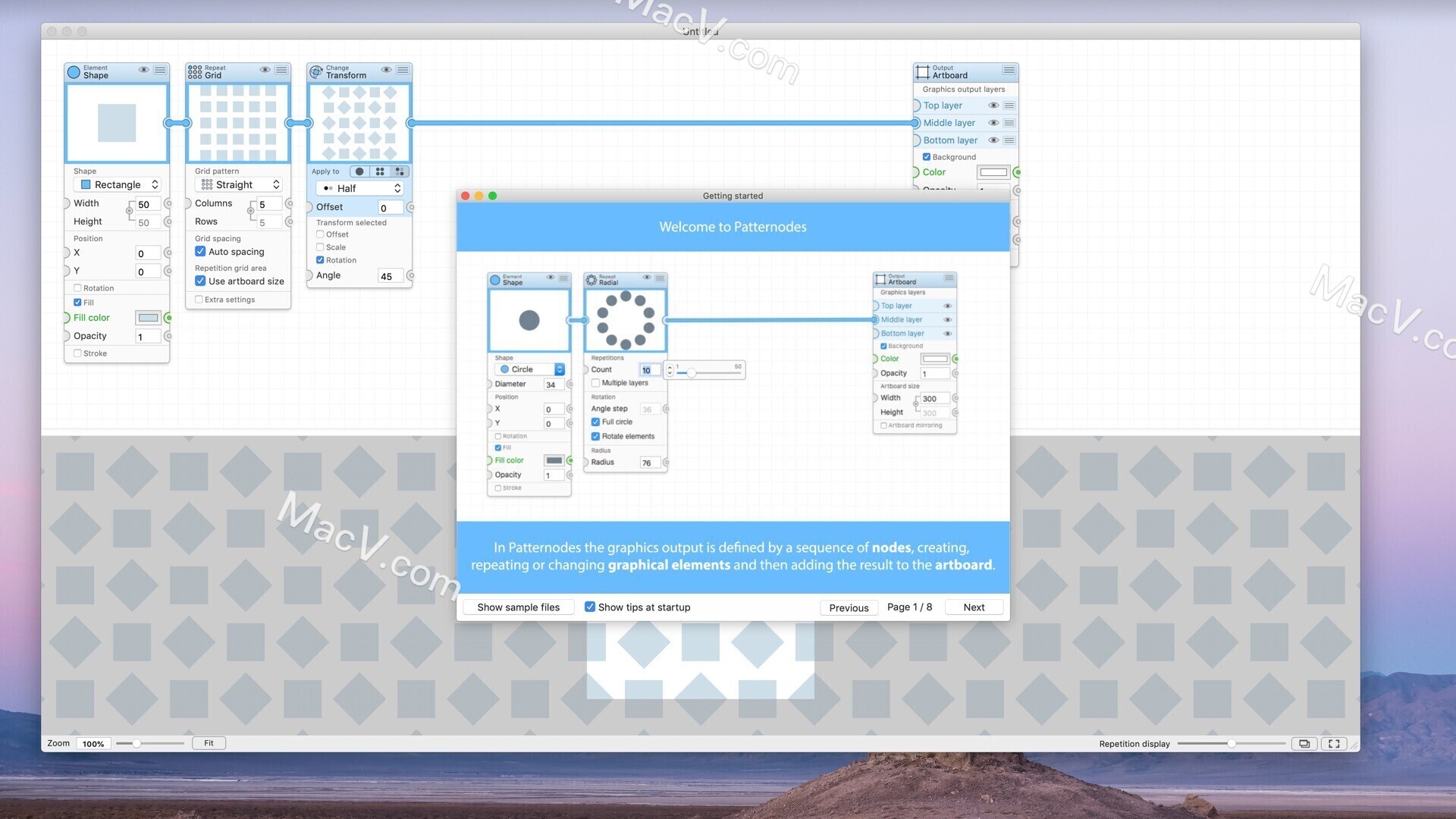
Task: Uncheck Use artboard size
Action: click(x=200, y=281)
